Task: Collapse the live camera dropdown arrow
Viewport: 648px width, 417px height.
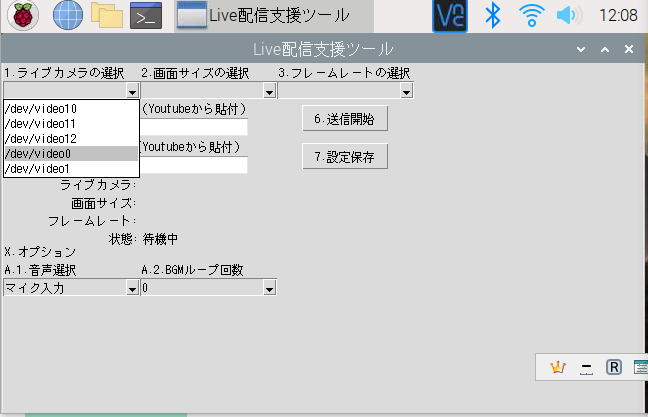Action: click(x=132, y=91)
